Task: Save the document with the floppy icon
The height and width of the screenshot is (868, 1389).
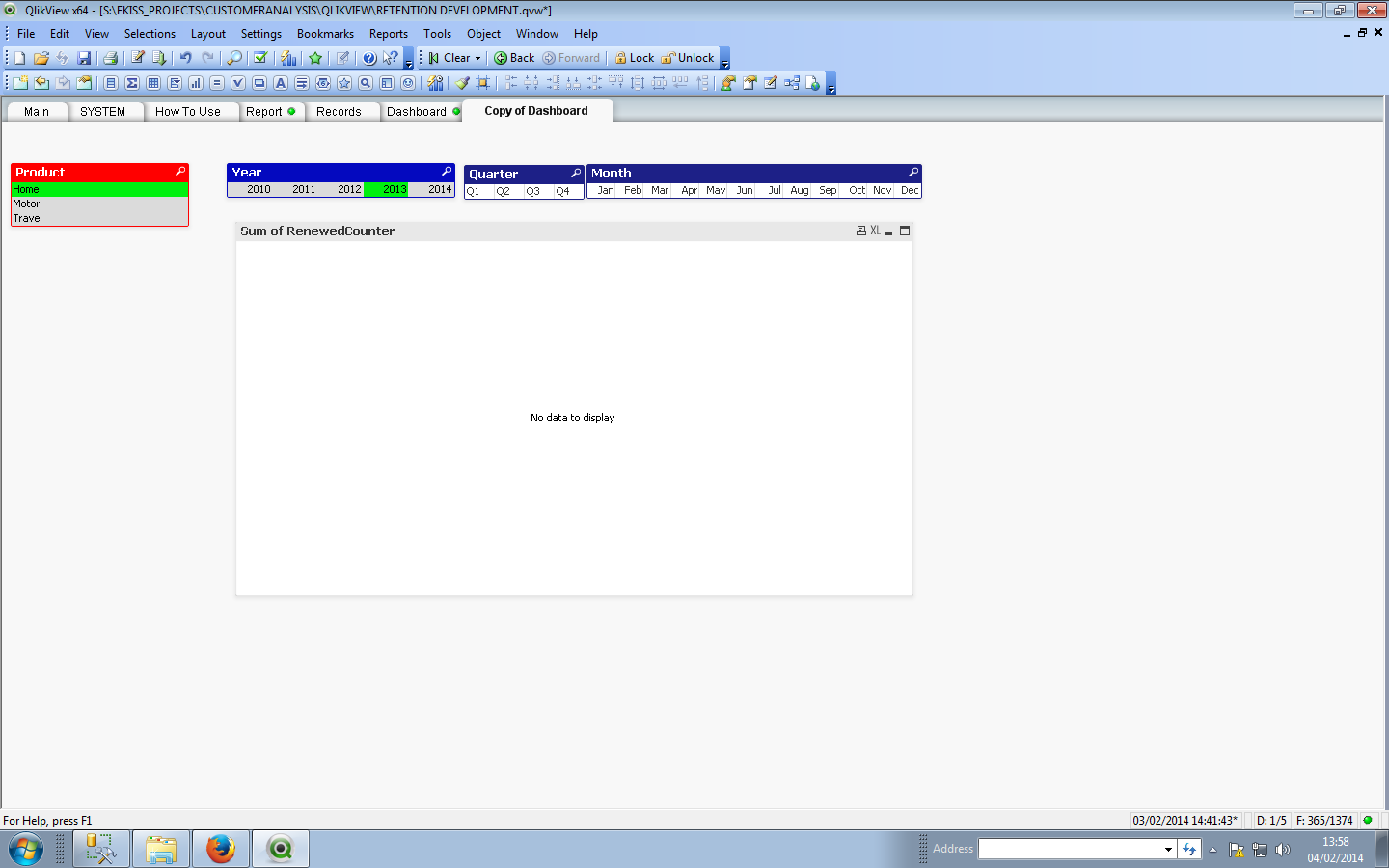Action: pos(84,58)
